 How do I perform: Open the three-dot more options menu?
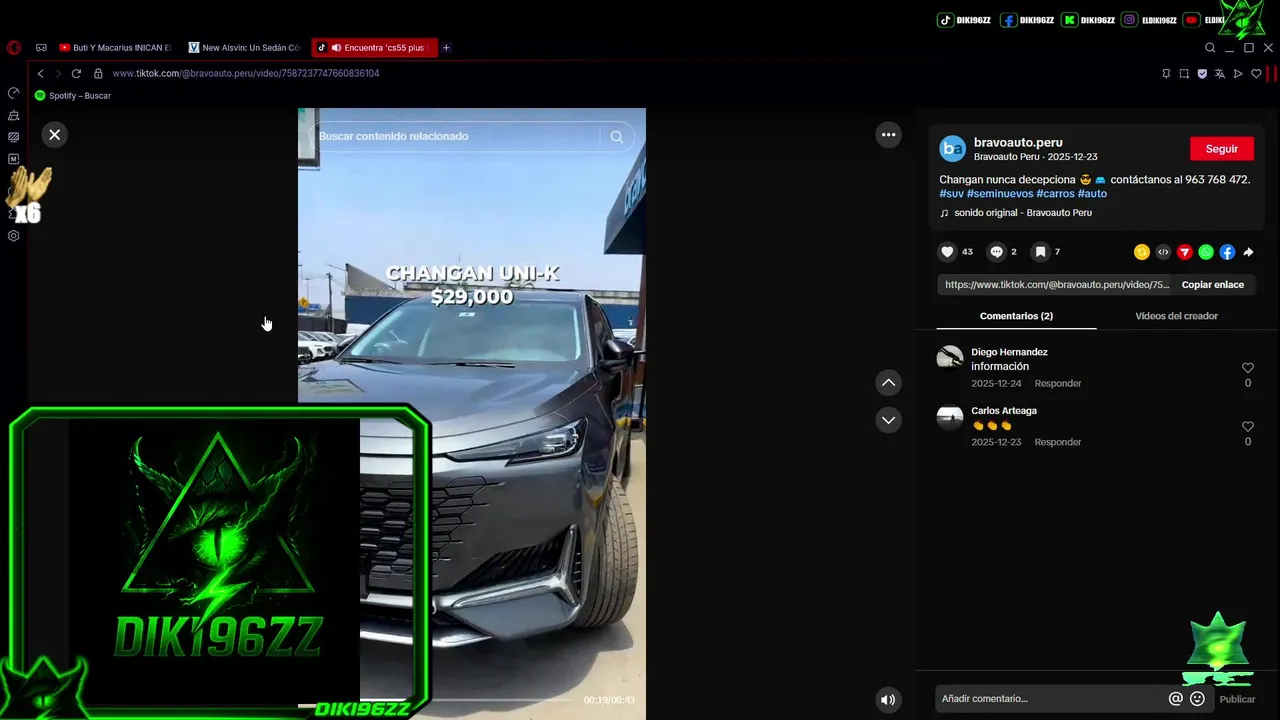[888, 135]
